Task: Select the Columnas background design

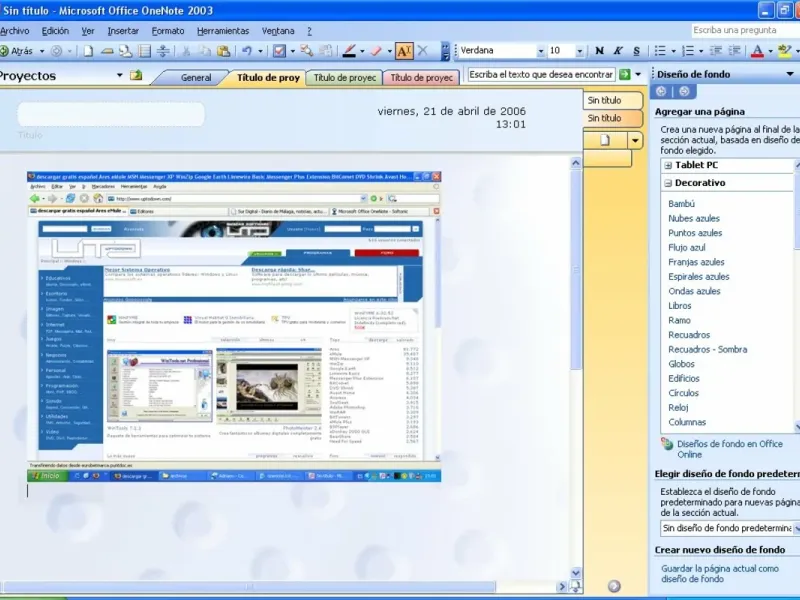Action: (x=687, y=422)
